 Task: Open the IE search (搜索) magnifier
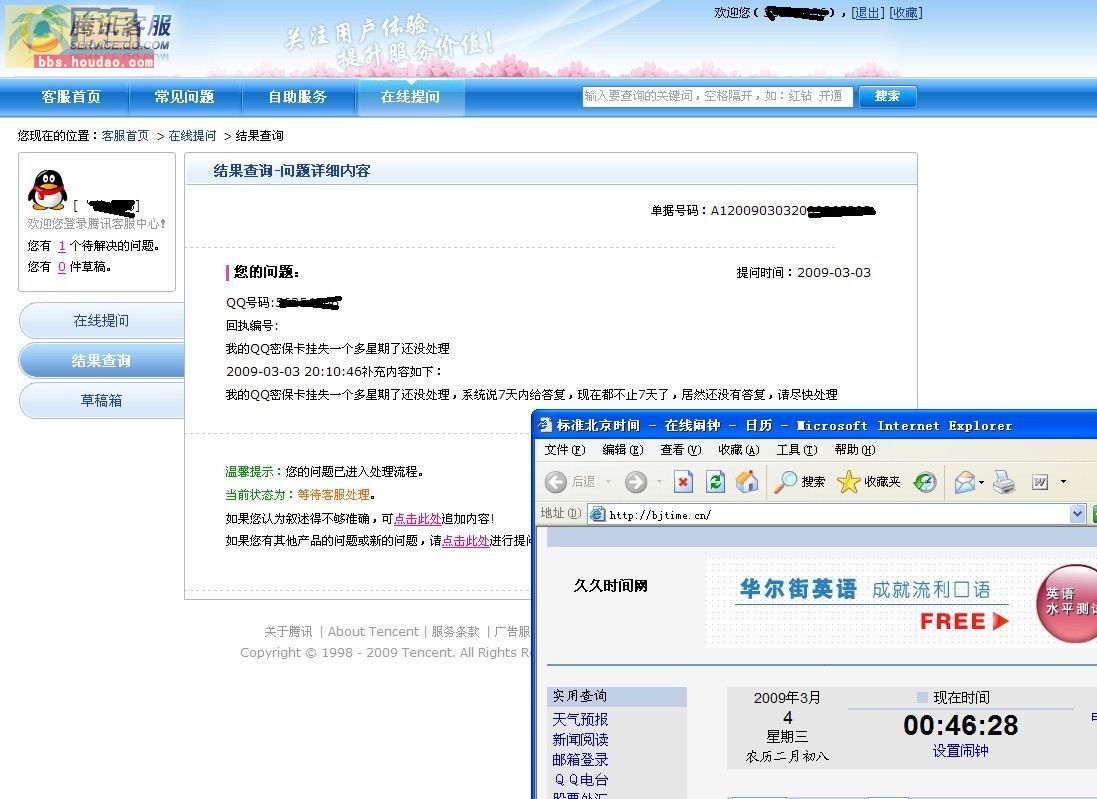click(x=800, y=482)
